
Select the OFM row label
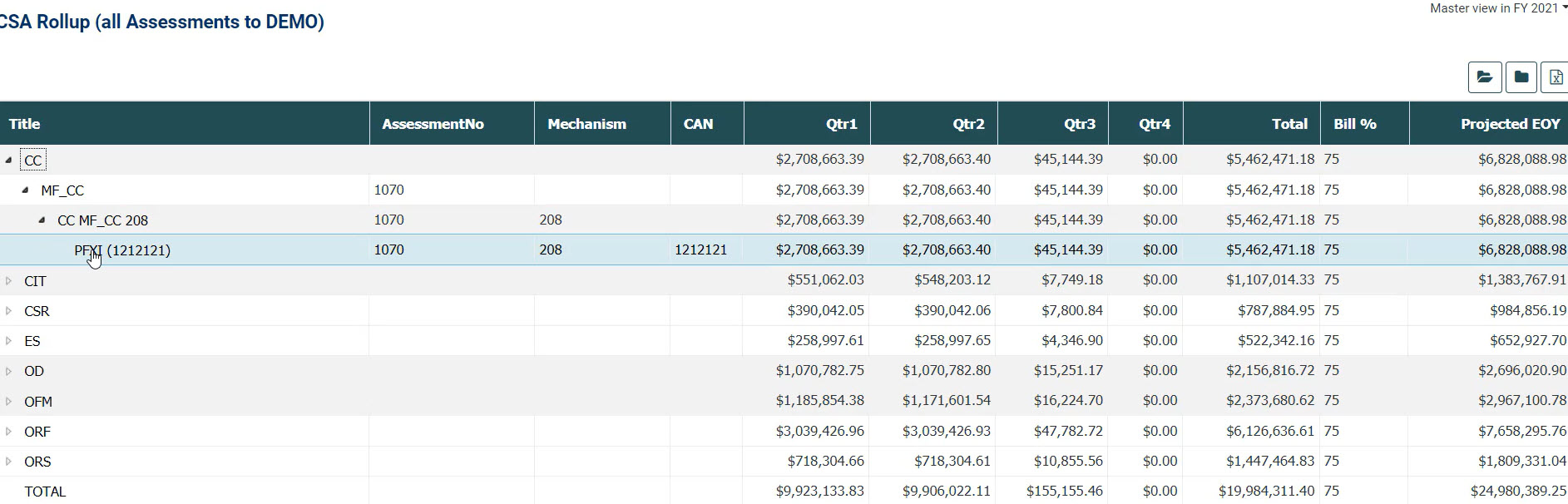[x=38, y=402]
